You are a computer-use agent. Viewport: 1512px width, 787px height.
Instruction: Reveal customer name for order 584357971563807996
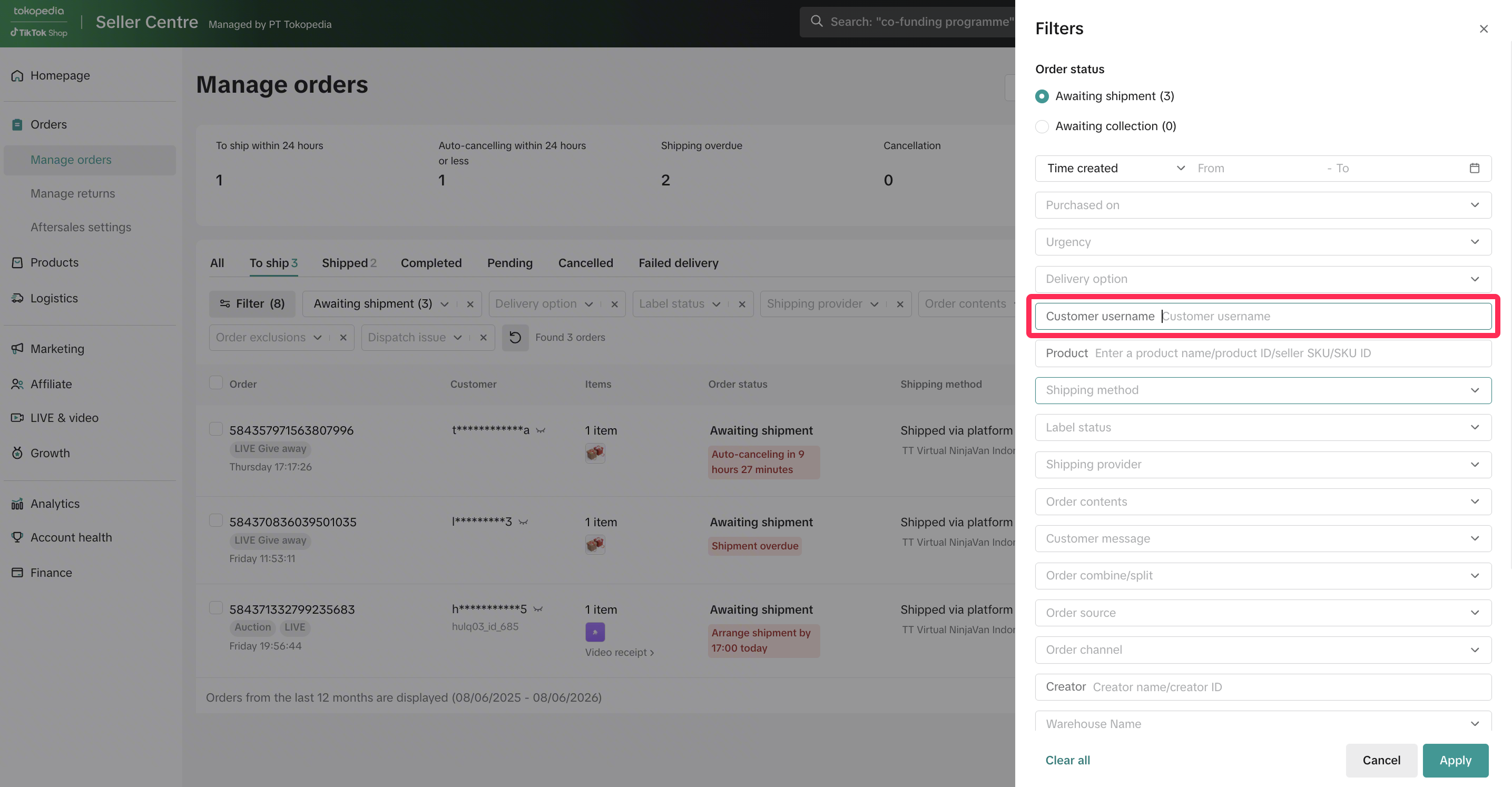[x=541, y=431]
